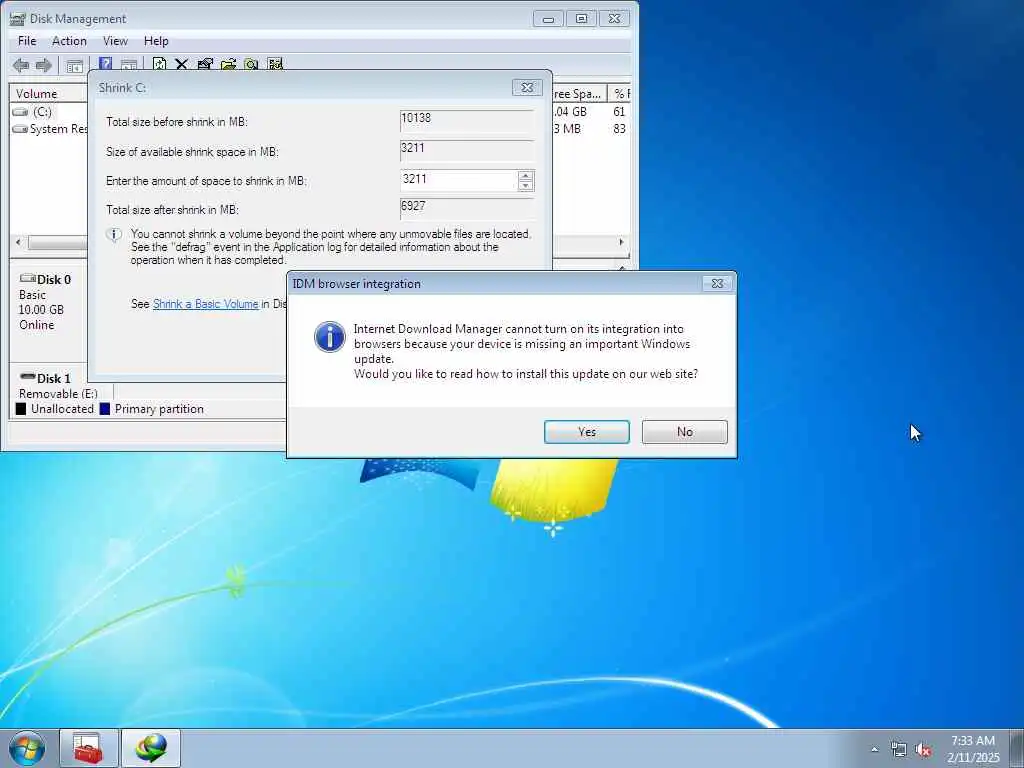Select the (C:) drive icon in volume list
The height and width of the screenshot is (768, 1024).
(21, 112)
